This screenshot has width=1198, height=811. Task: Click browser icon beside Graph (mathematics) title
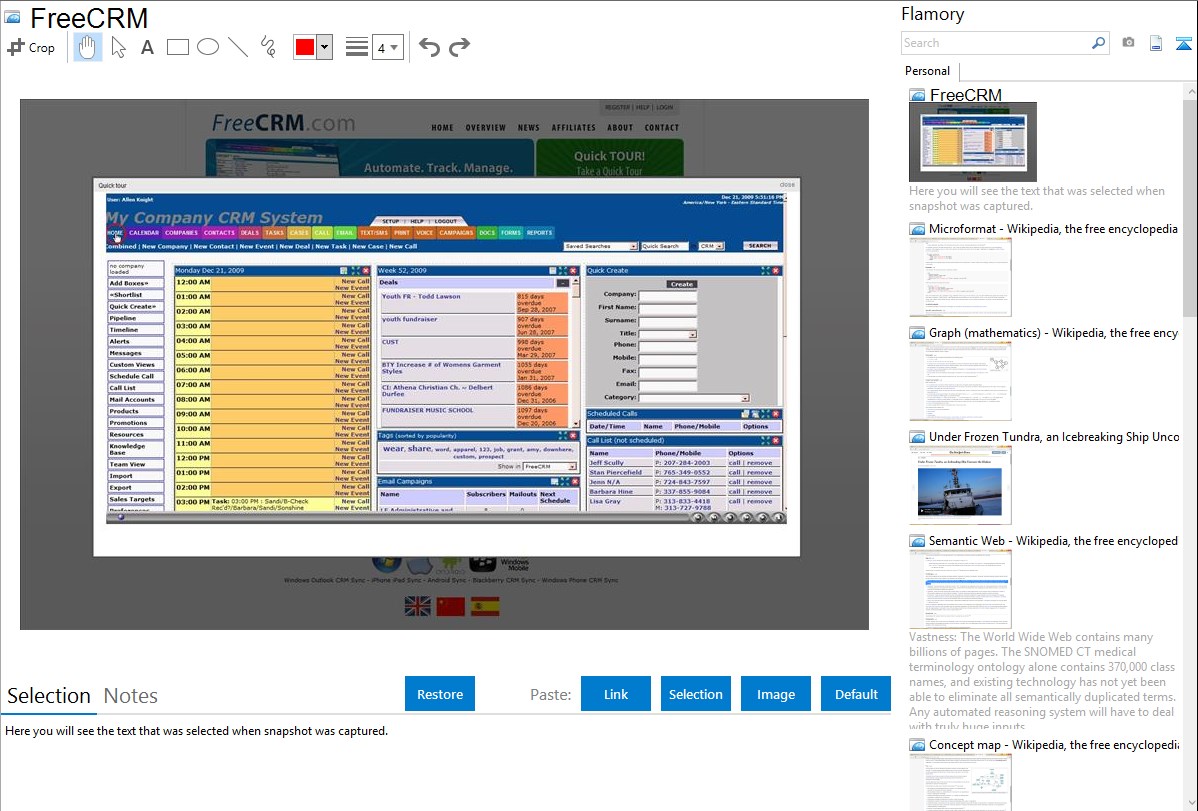pyautogui.click(x=917, y=333)
